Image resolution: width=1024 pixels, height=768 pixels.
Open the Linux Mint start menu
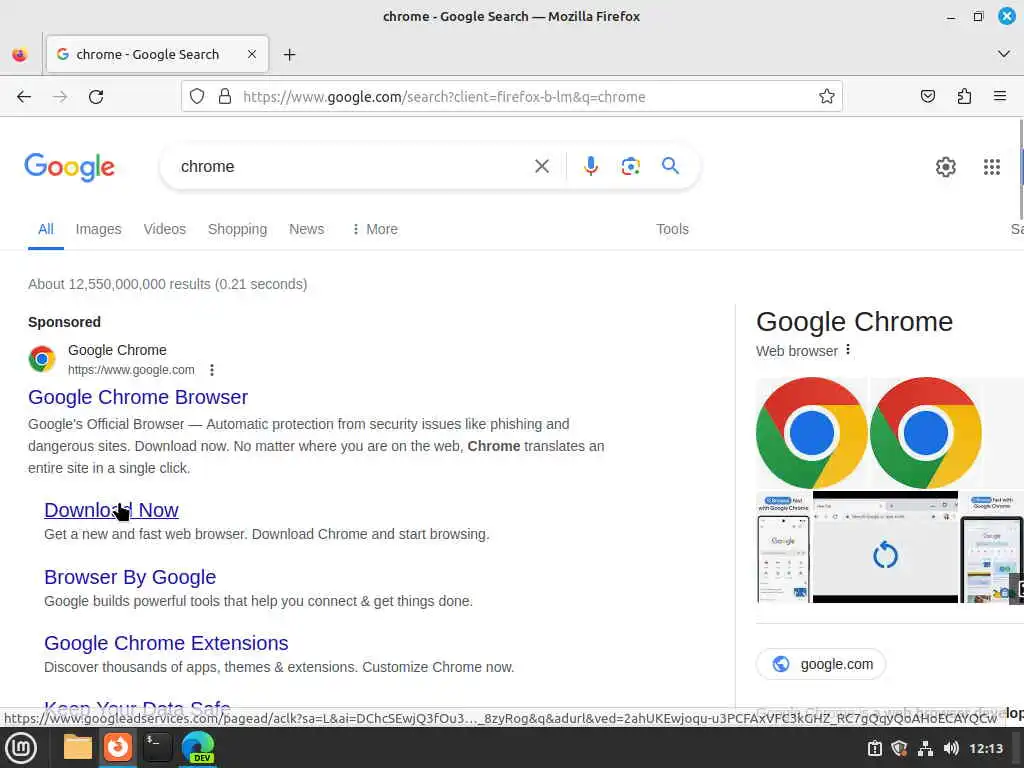(21, 748)
